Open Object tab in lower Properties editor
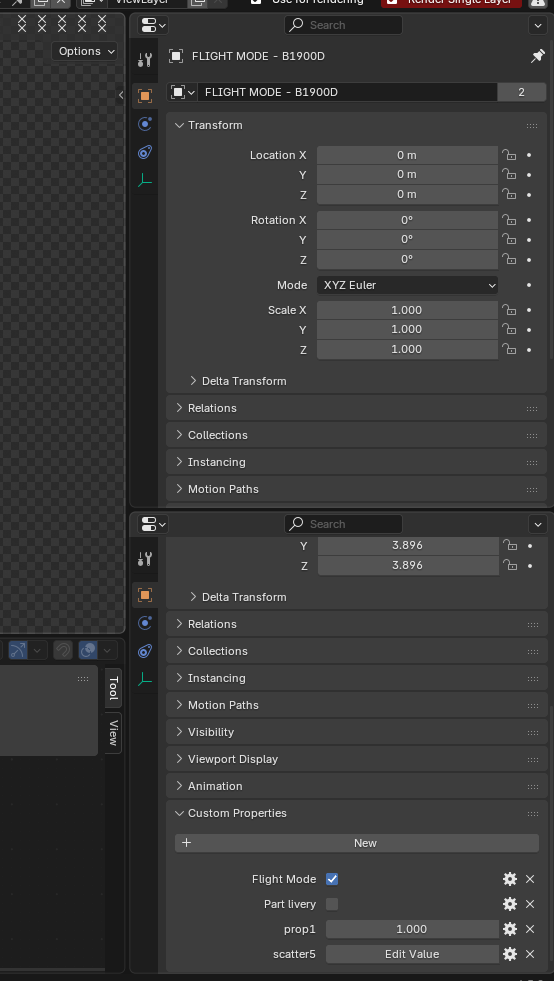 pyautogui.click(x=145, y=594)
